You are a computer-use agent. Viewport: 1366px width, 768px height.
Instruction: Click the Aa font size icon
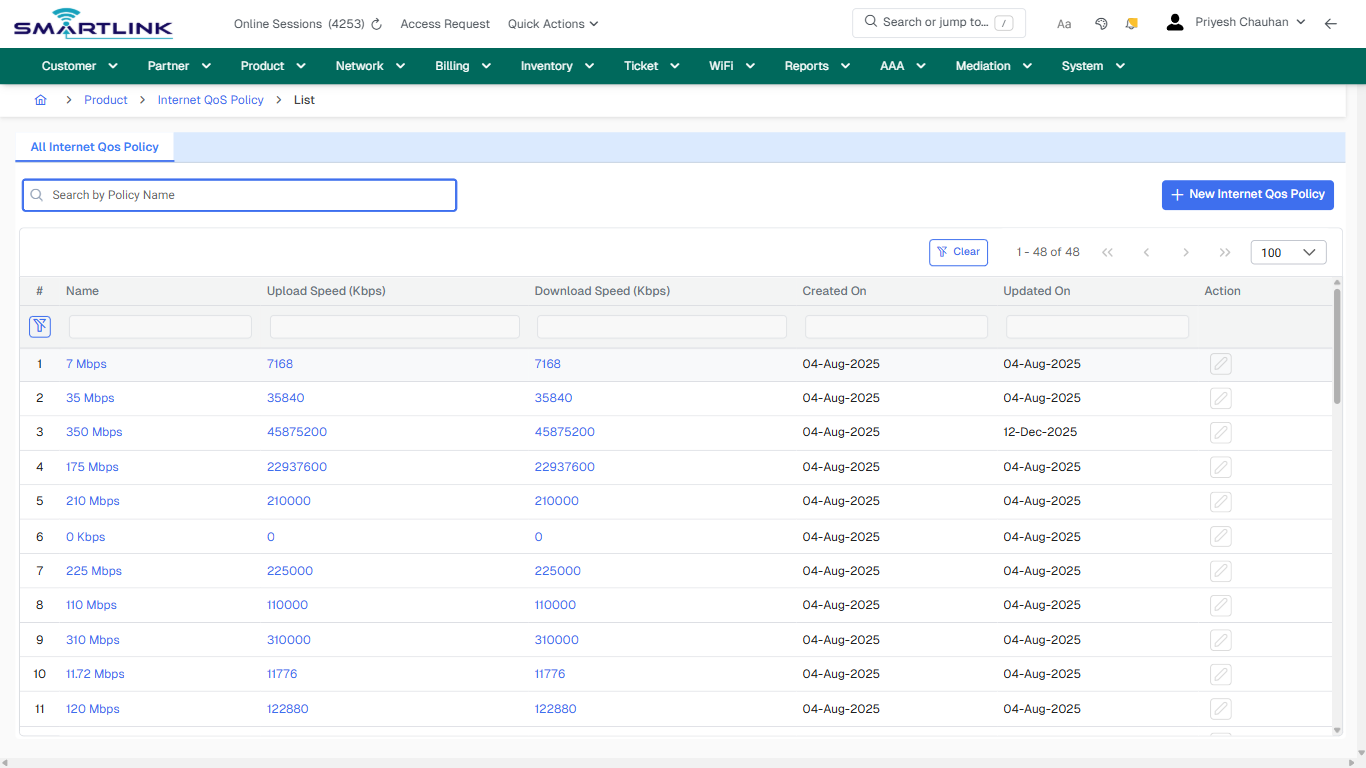[1064, 23]
